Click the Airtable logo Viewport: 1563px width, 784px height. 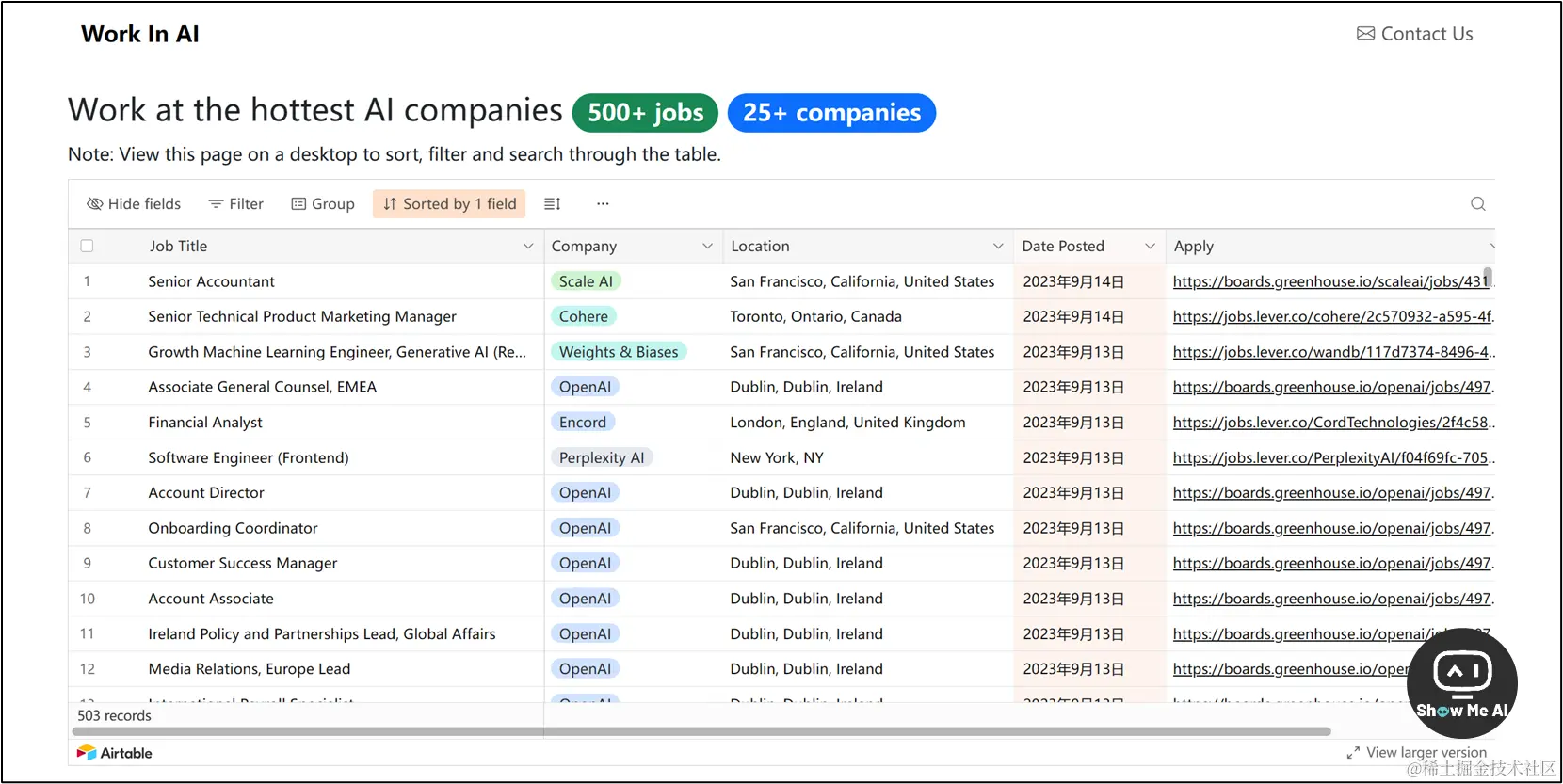pos(114,753)
